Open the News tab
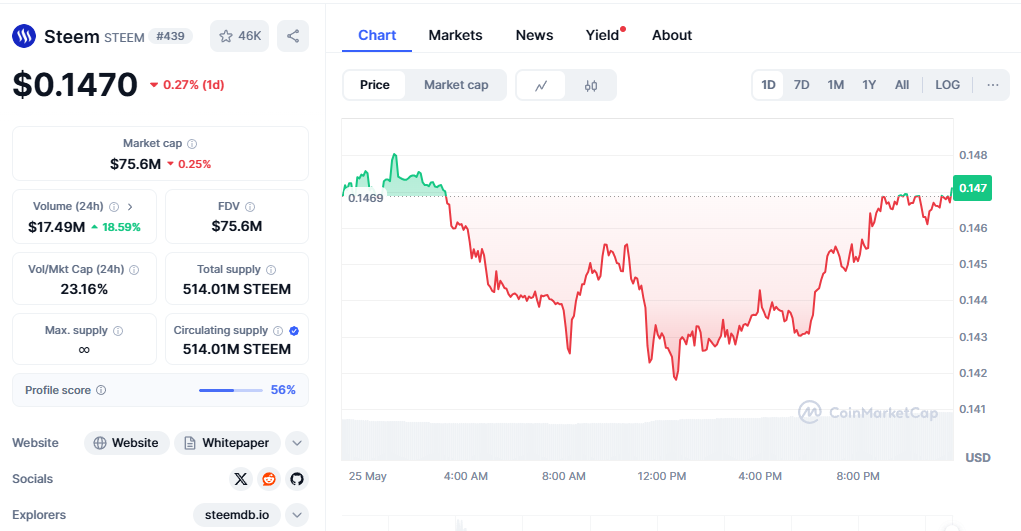This screenshot has height=531, width=1021. pos(534,35)
